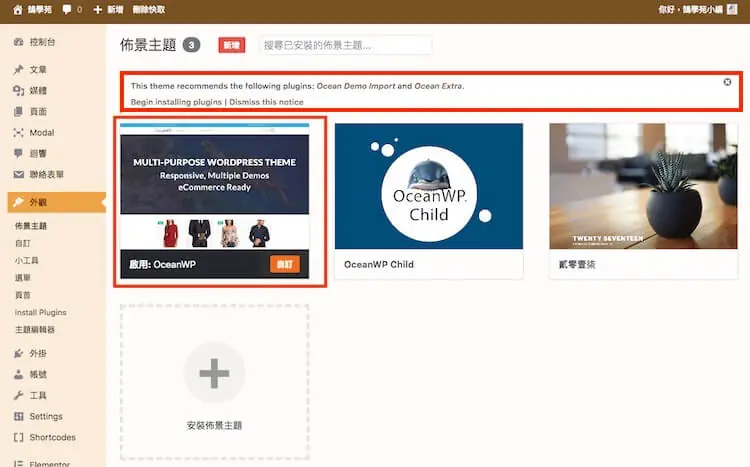Open the 文章 posts pin icon
The height and width of the screenshot is (467, 750).
(x=19, y=70)
